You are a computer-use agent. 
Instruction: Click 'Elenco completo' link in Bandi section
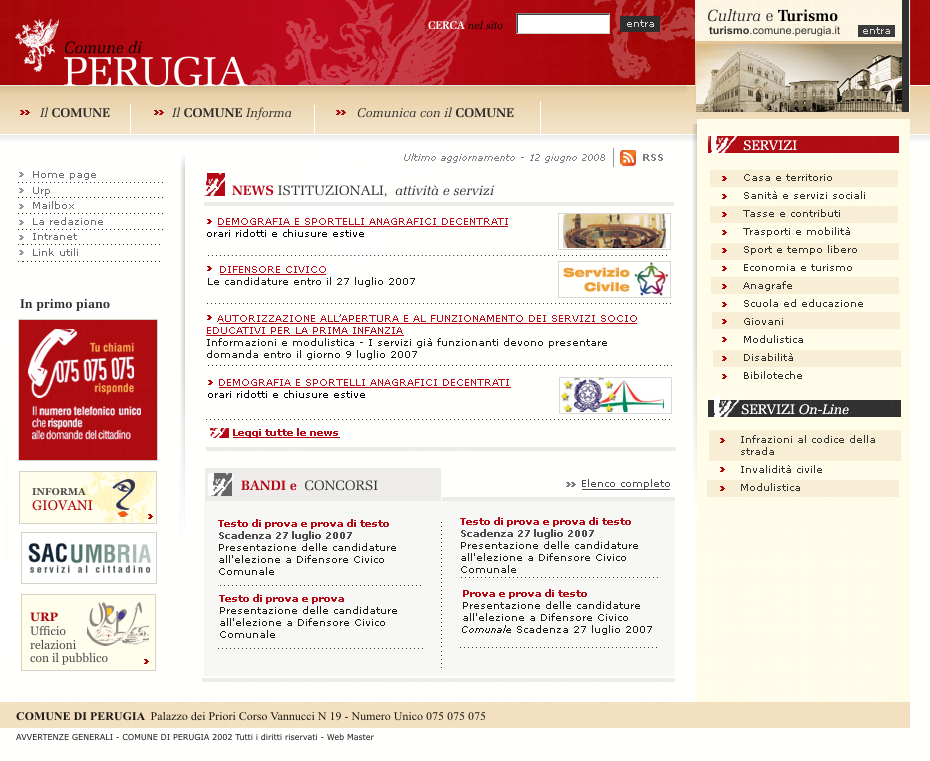pyautogui.click(x=626, y=483)
